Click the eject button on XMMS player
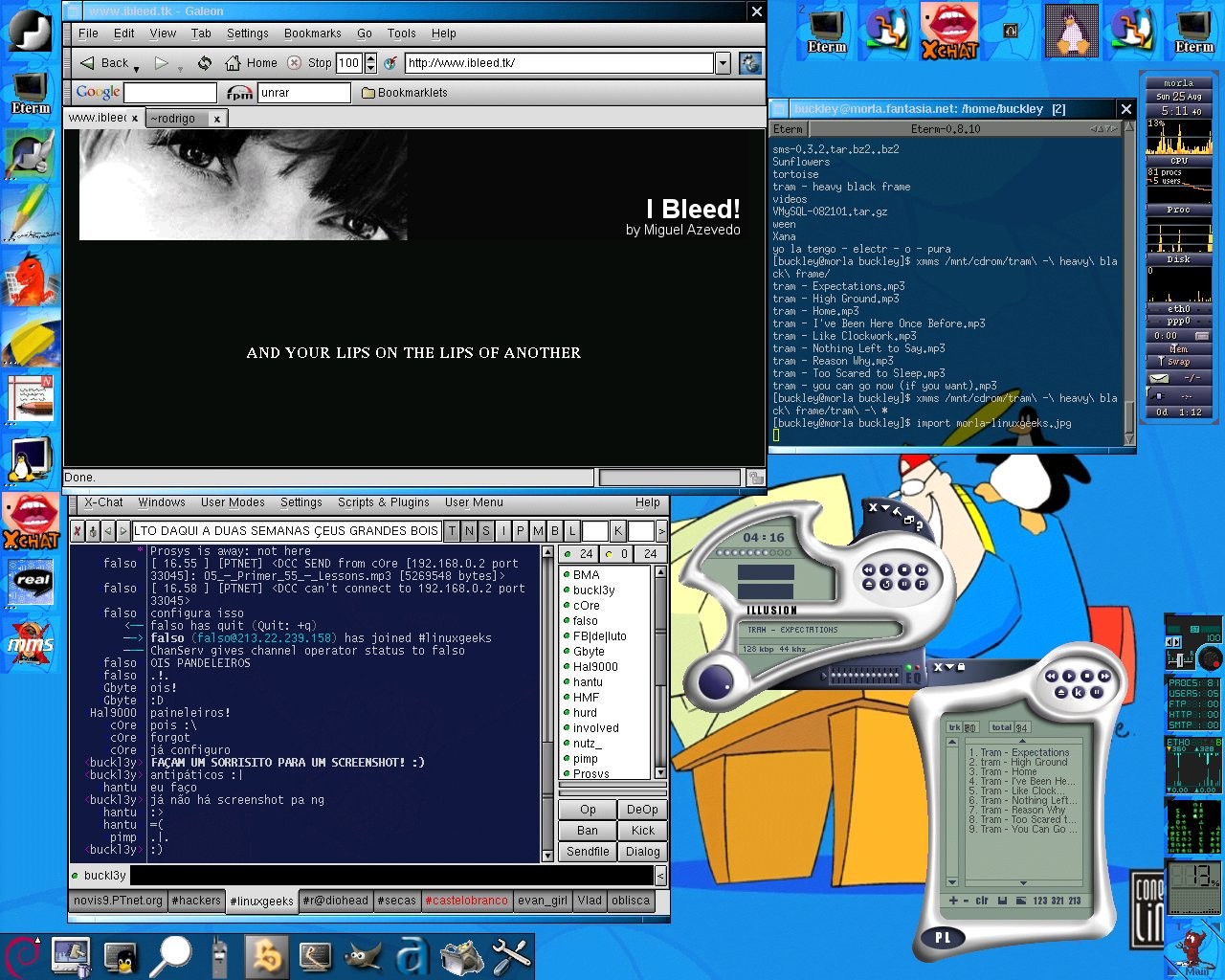The width and height of the screenshot is (1225, 980). point(868,584)
